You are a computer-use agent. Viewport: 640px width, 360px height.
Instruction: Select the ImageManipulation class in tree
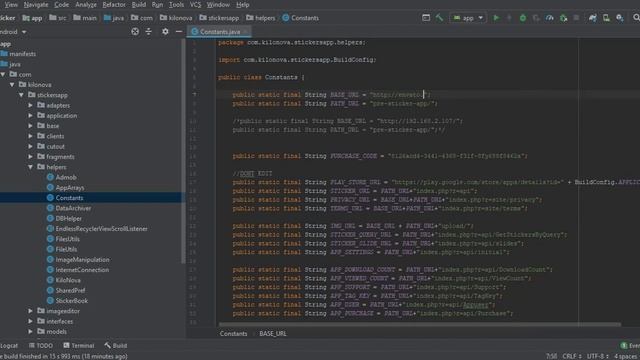pos(78,260)
